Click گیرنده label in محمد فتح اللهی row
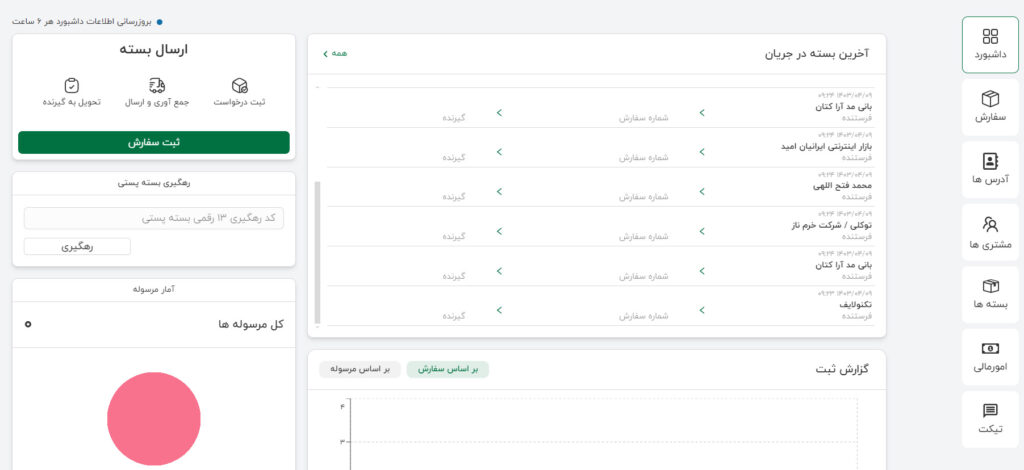Screen dimensions: 1024x470 pos(454,197)
